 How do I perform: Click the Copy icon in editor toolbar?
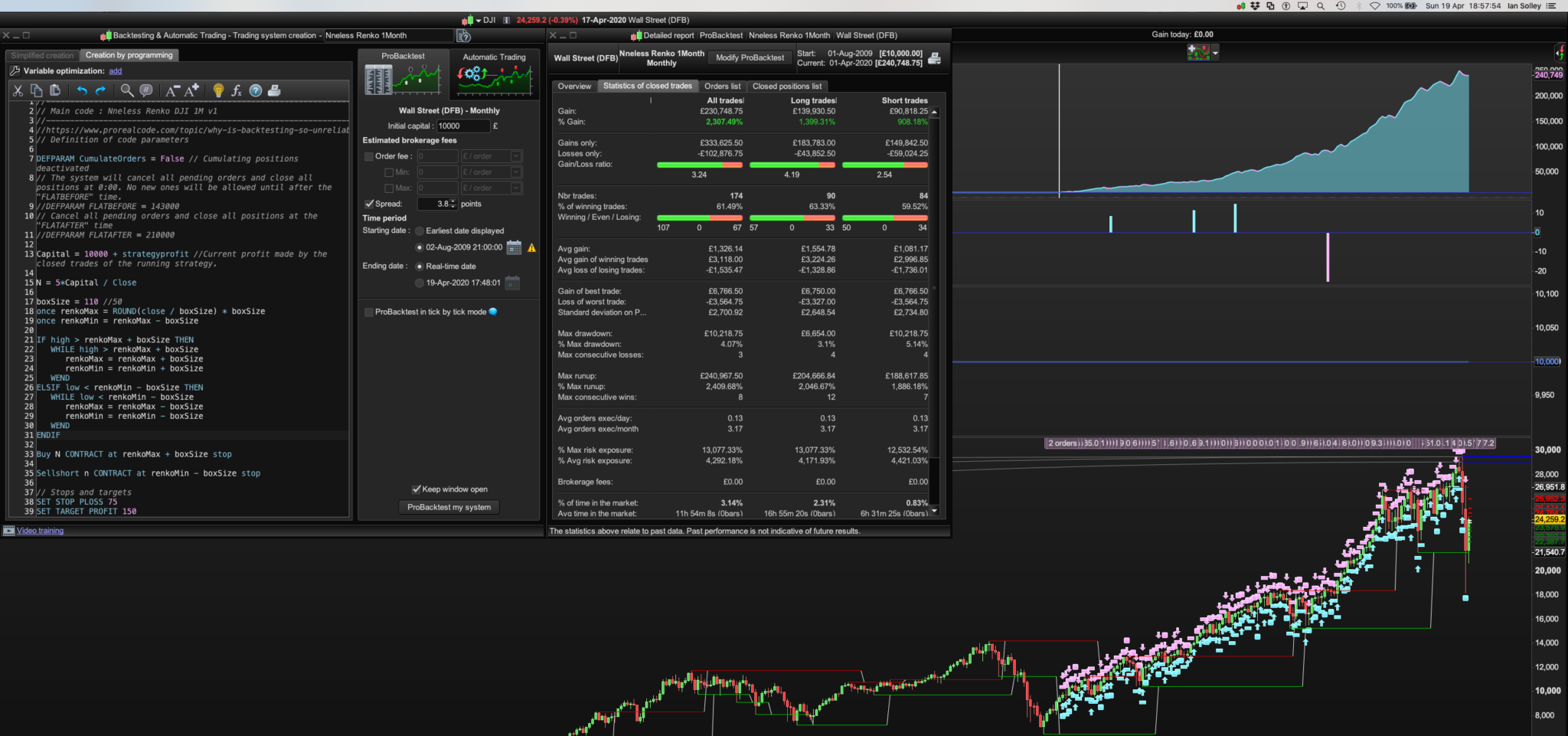coord(36,90)
